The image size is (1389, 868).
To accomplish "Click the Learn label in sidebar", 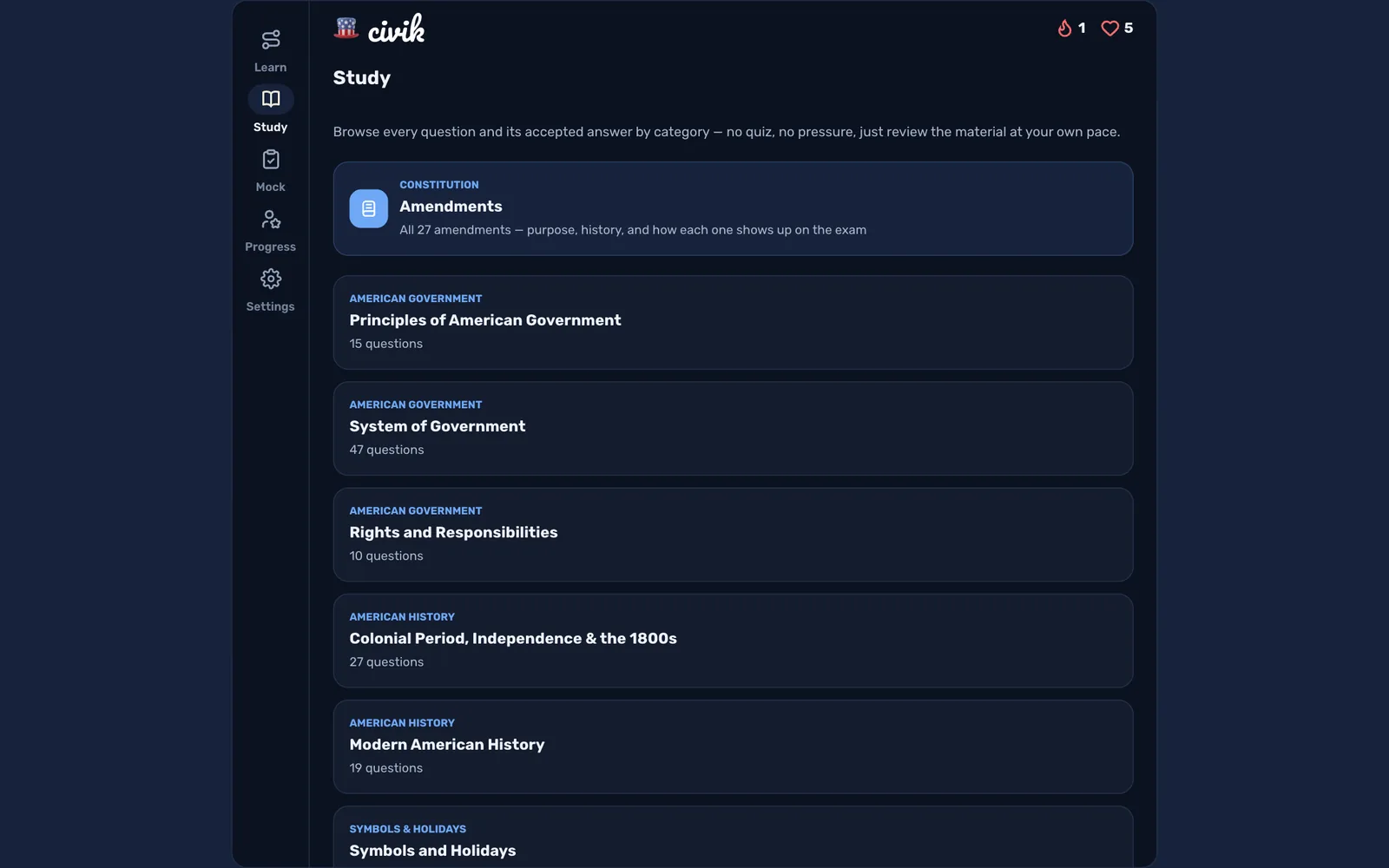I will [270, 67].
